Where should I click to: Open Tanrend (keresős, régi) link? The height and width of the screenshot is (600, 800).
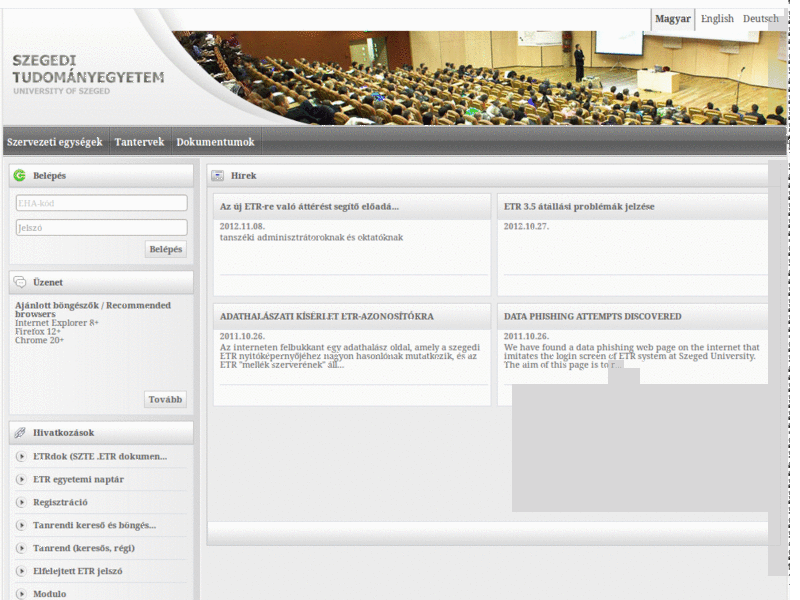(84, 548)
